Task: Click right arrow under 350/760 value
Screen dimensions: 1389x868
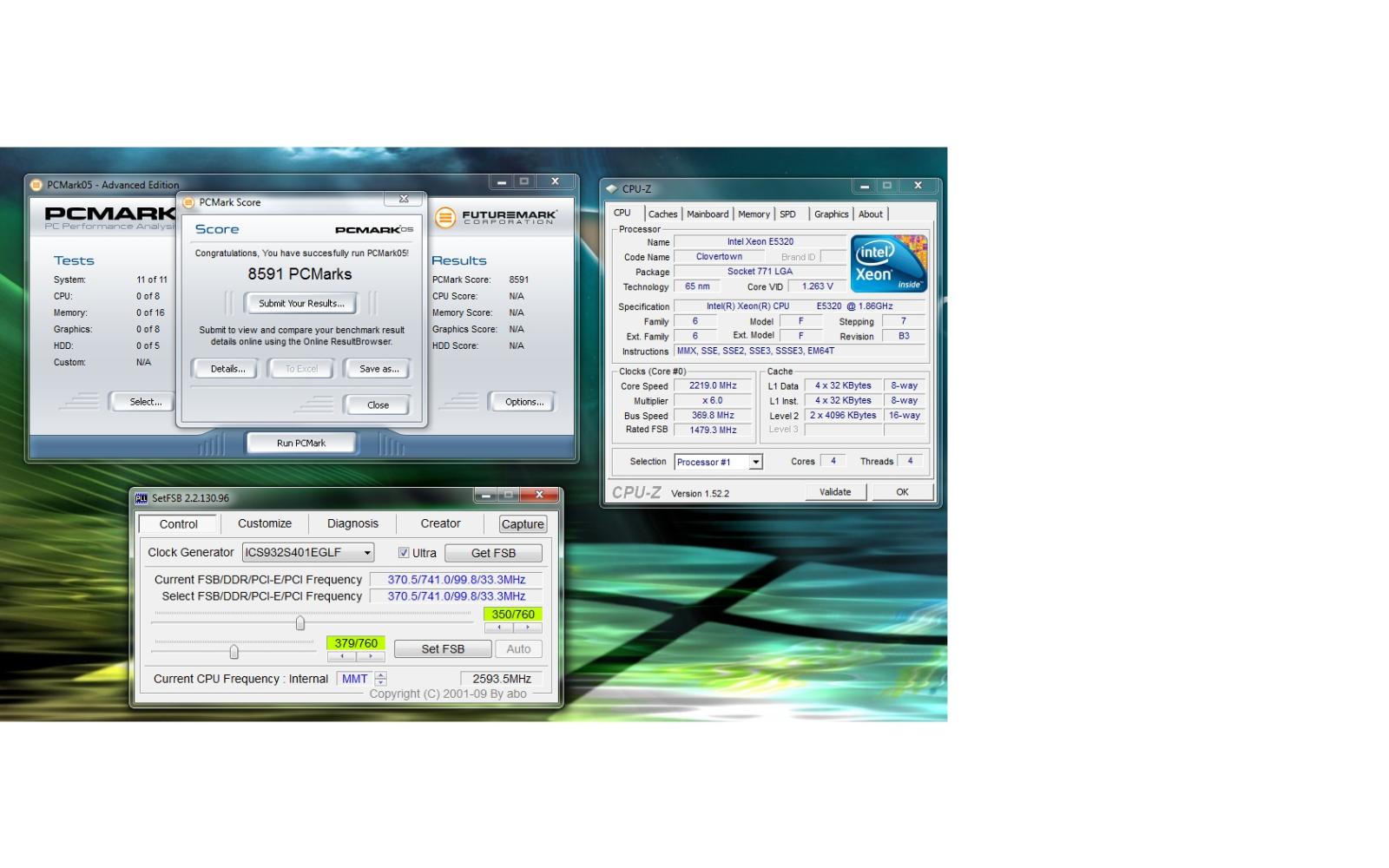Action: click(528, 627)
